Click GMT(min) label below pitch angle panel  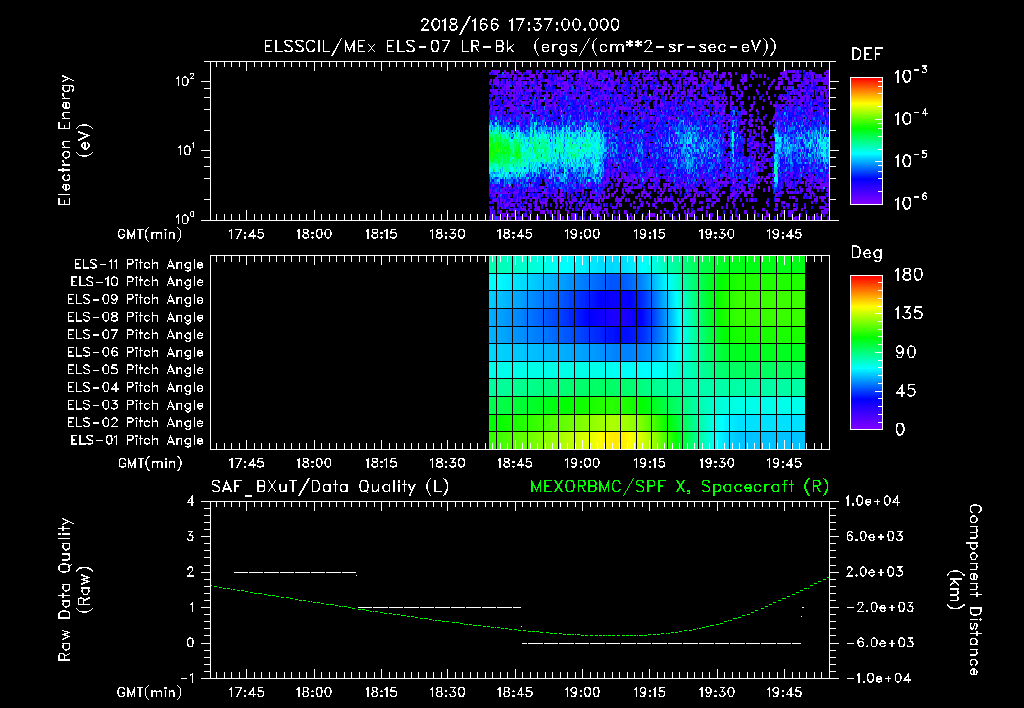(x=150, y=463)
